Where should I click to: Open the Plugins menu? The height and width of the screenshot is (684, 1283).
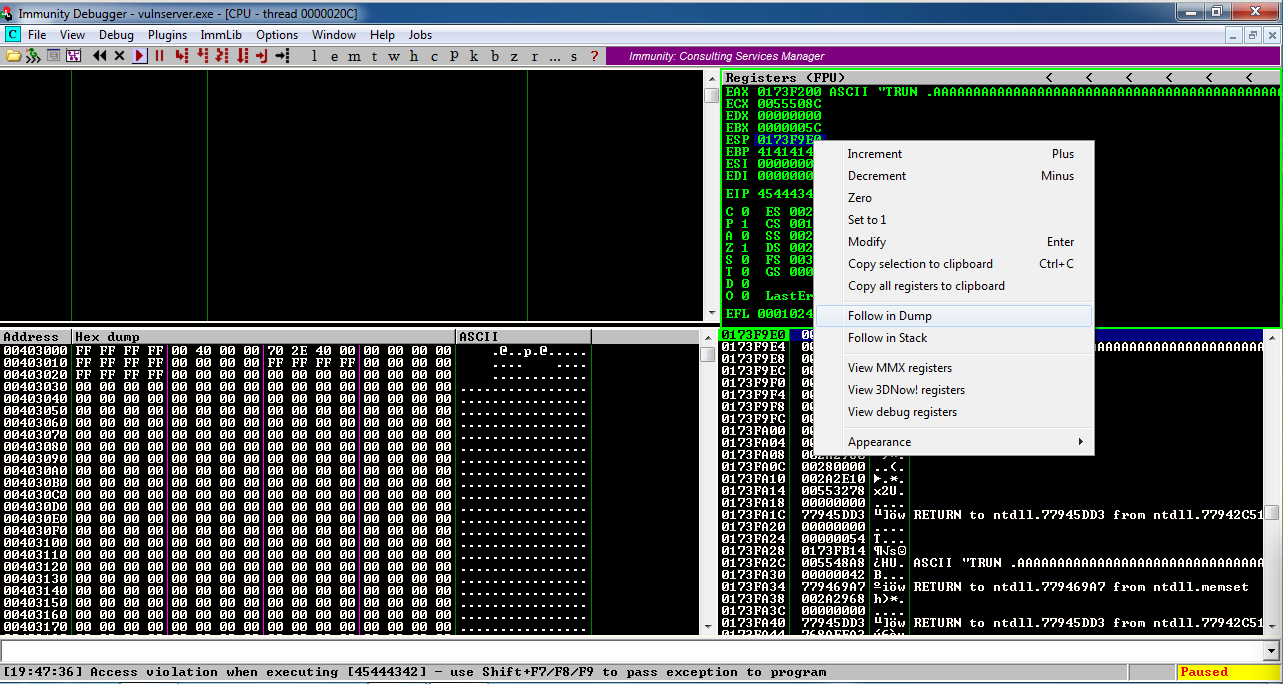tap(167, 35)
